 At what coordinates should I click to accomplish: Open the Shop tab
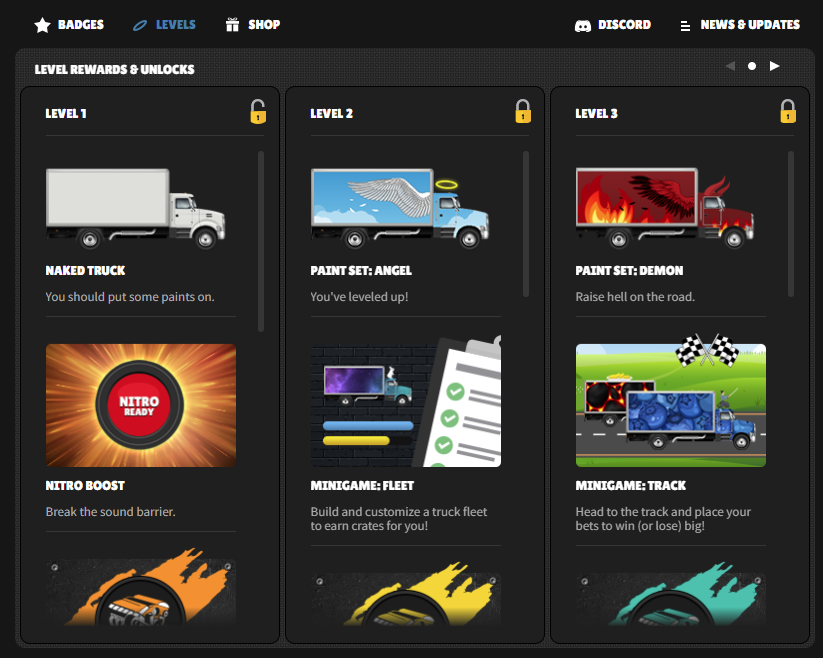(253, 25)
